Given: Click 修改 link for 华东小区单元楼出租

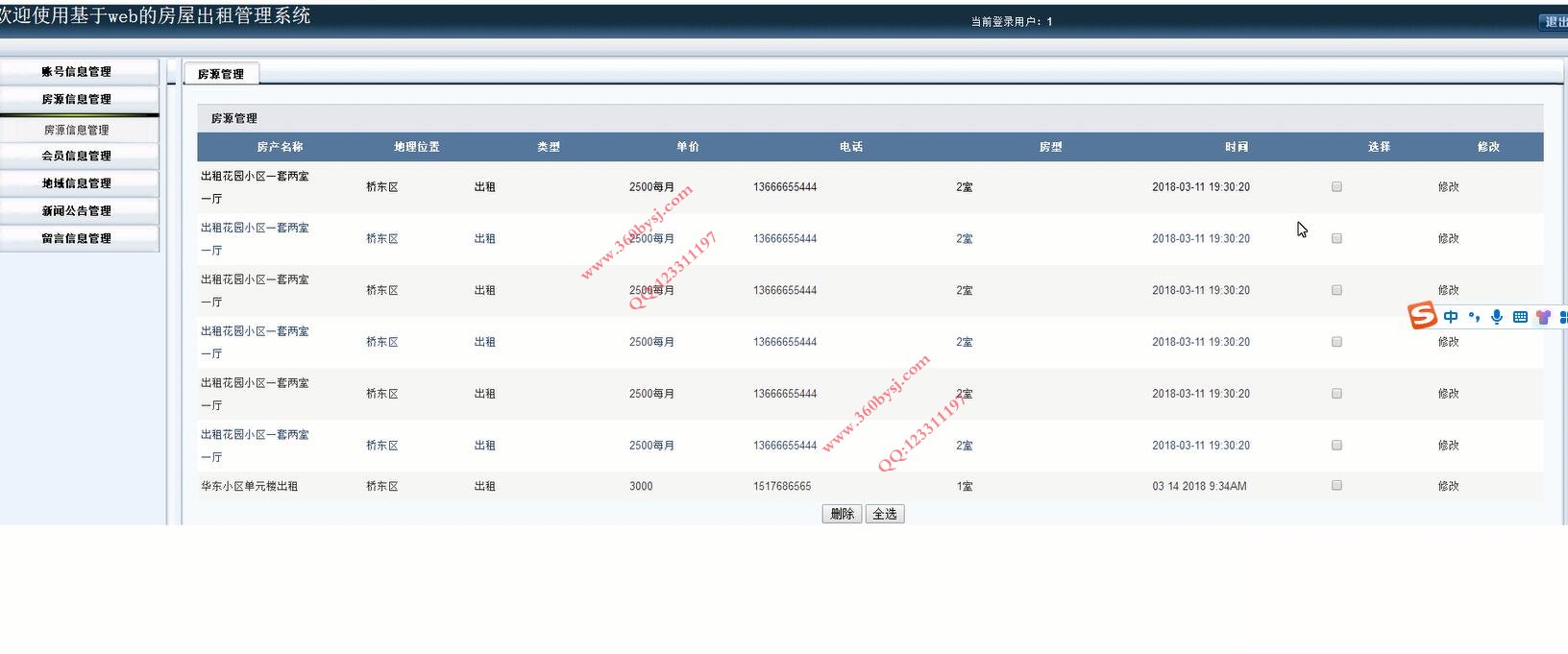Looking at the screenshot, I should pos(1448,486).
